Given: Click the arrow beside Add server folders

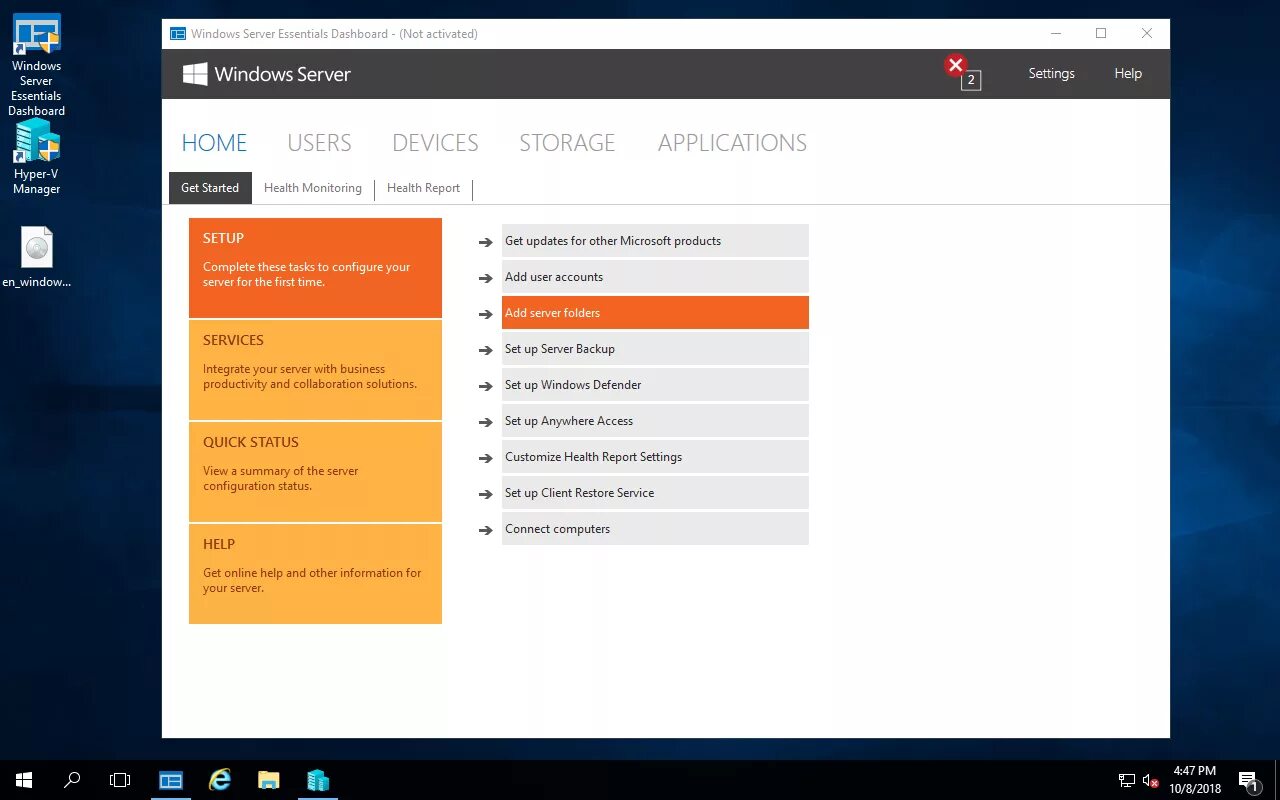Looking at the screenshot, I should point(486,314).
